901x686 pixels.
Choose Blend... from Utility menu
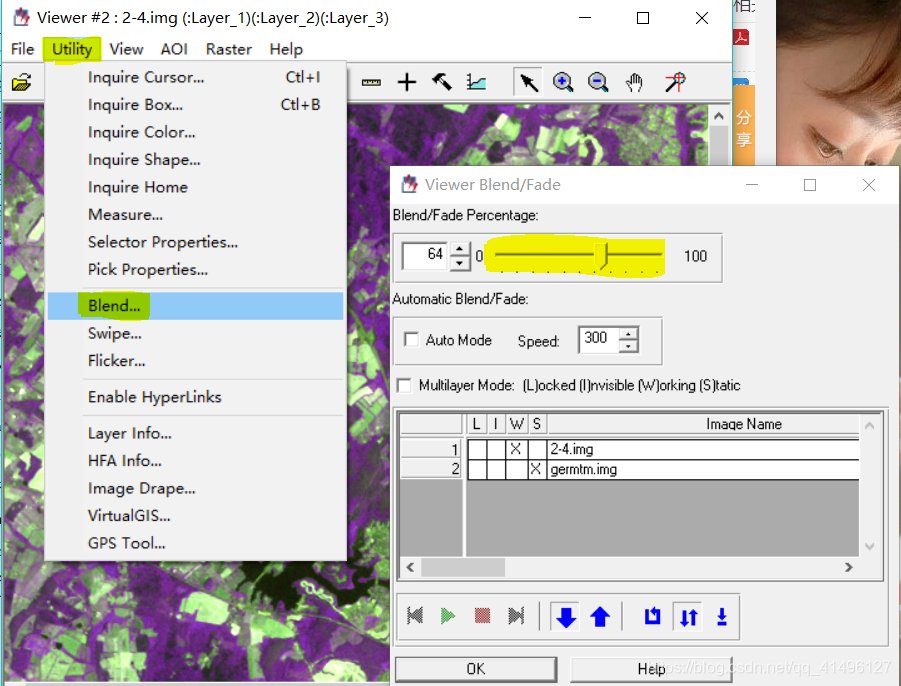[195, 306]
